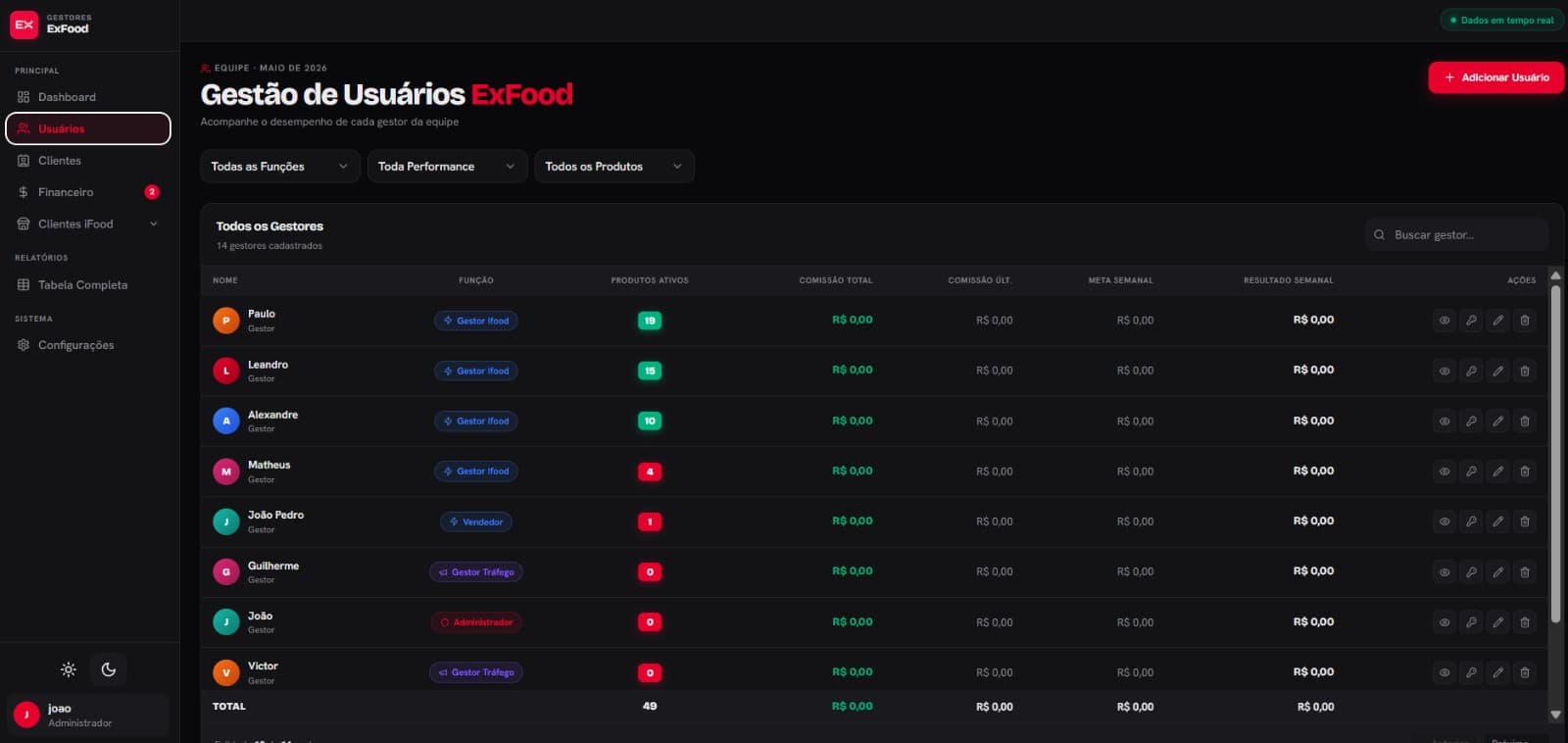Click the Adicionar Usuário button
Screen dimensions: 1568x743
point(1495,77)
